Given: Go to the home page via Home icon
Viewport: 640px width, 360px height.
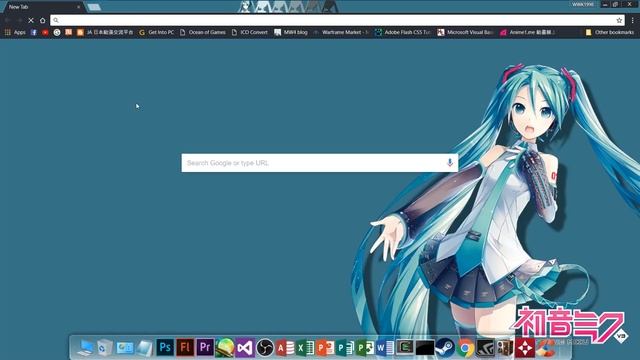Looking at the screenshot, I should click(x=42, y=20).
